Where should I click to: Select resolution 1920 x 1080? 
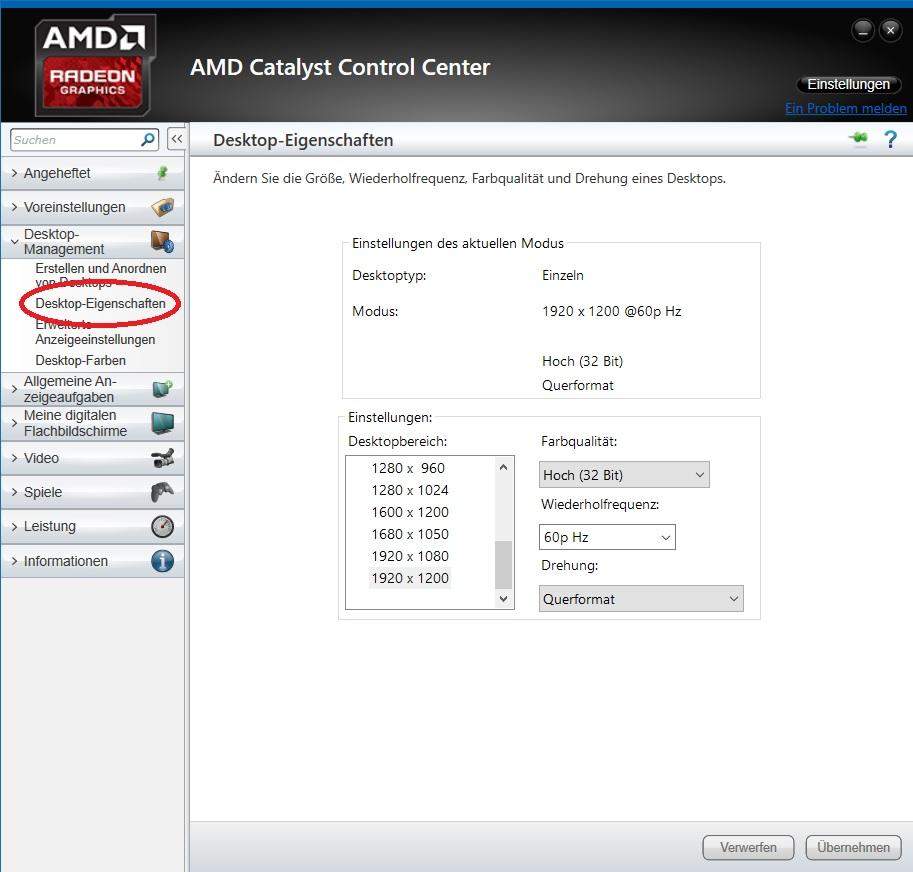coord(410,556)
